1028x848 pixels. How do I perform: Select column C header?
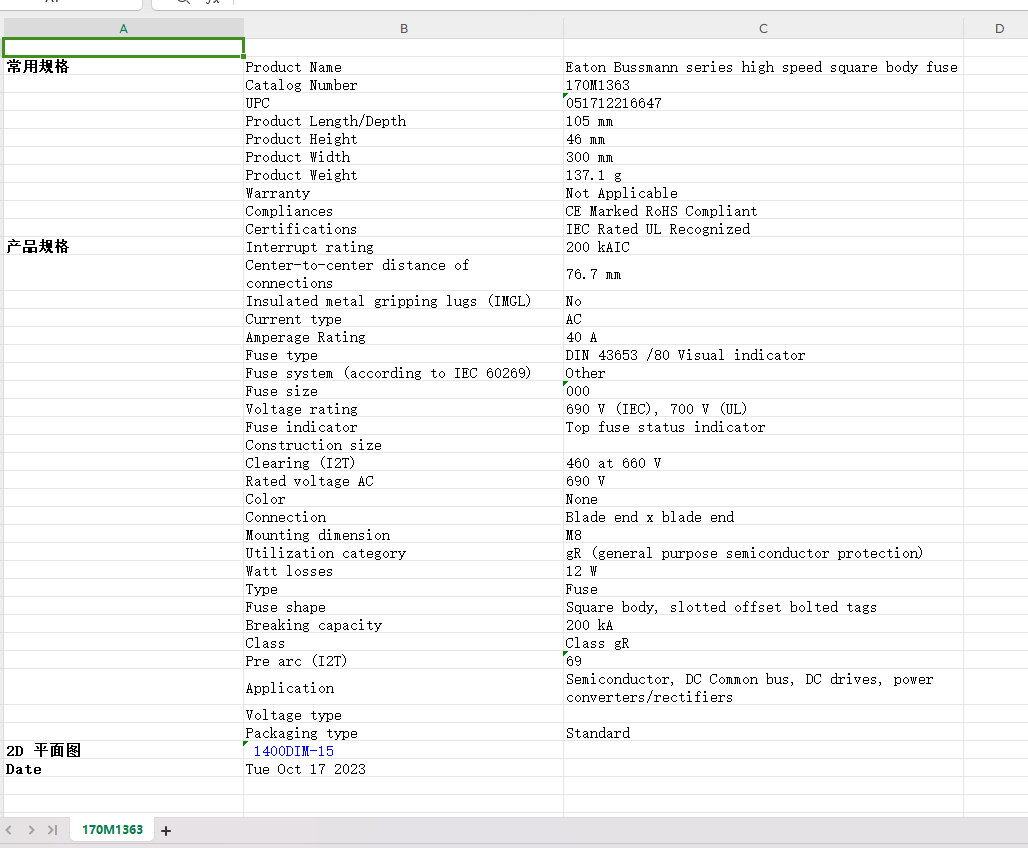click(x=763, y=28)
